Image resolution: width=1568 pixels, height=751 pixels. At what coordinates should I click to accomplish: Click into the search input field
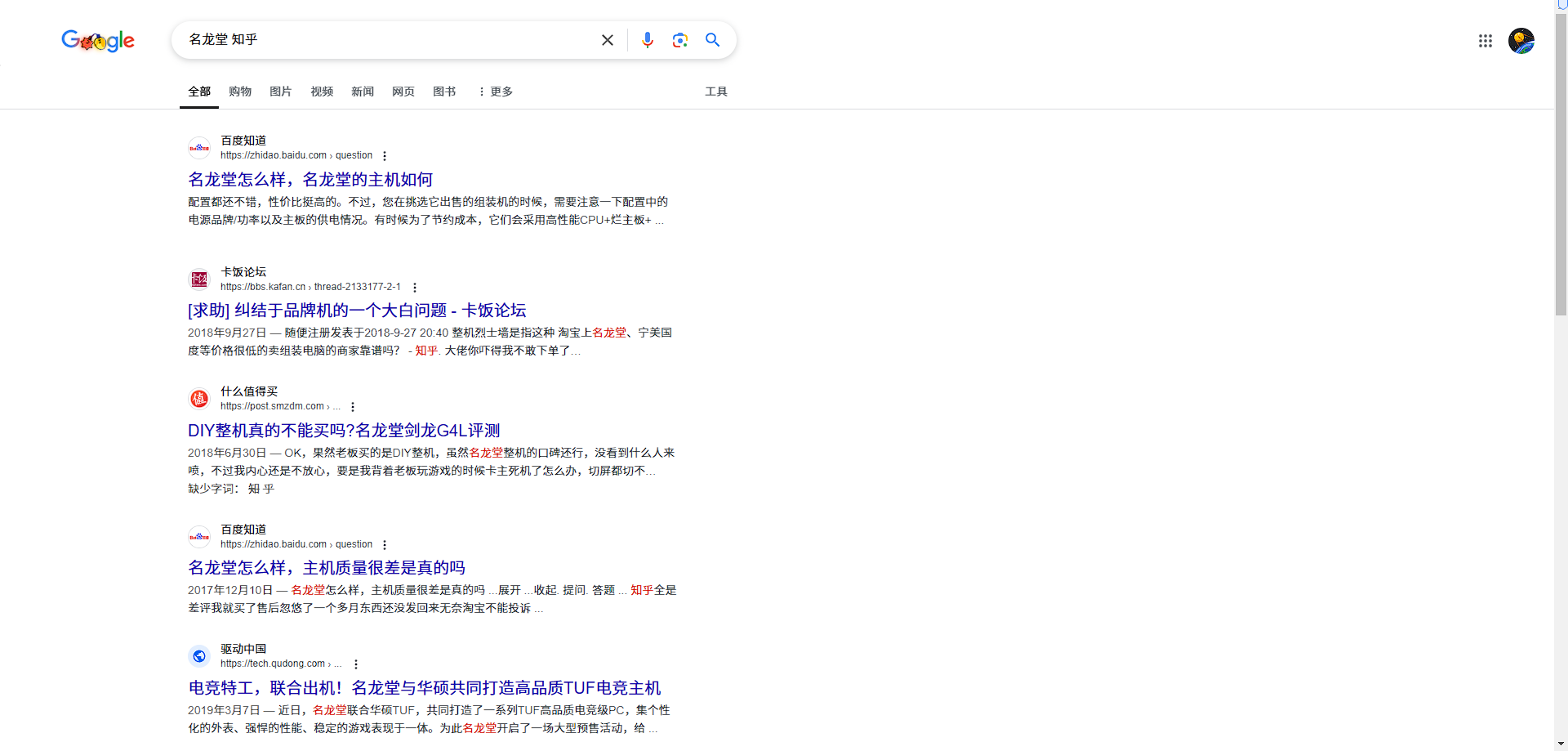click(x=388, y=40)
